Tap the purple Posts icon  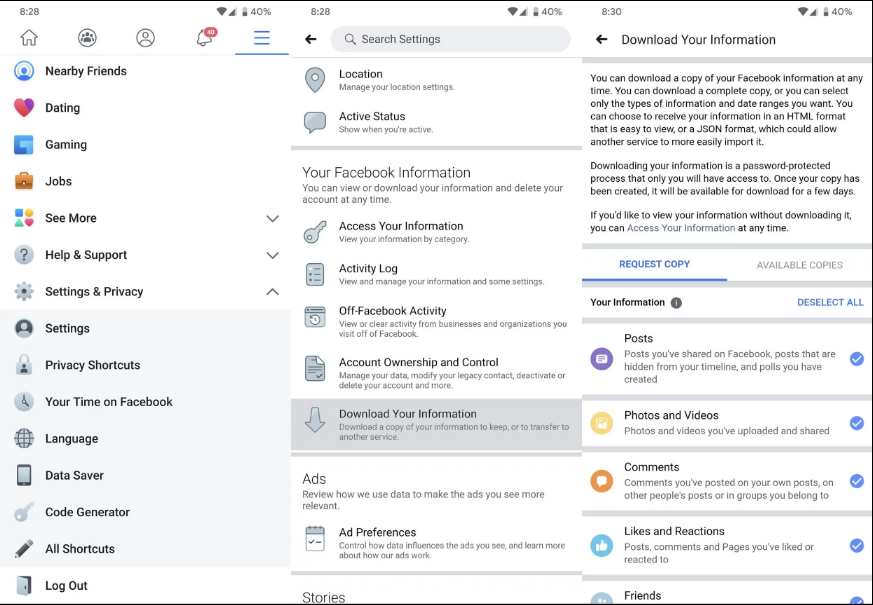602,359
